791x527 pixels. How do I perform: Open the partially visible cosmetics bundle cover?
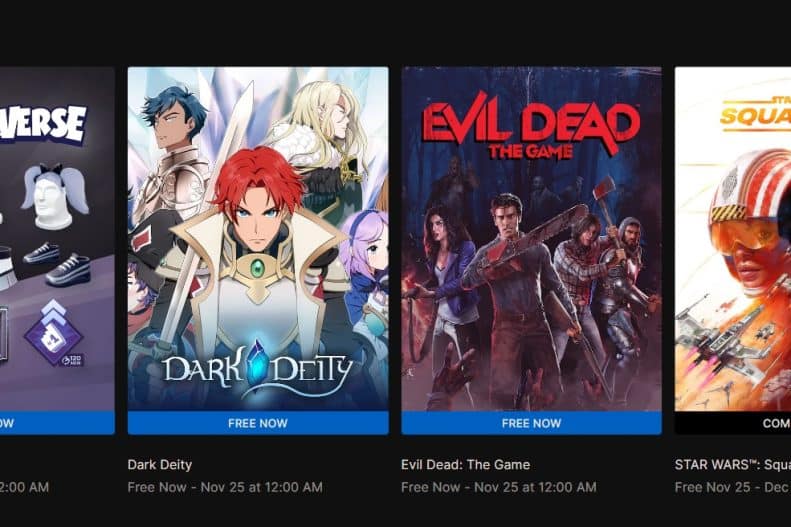[x=57, y=239]
